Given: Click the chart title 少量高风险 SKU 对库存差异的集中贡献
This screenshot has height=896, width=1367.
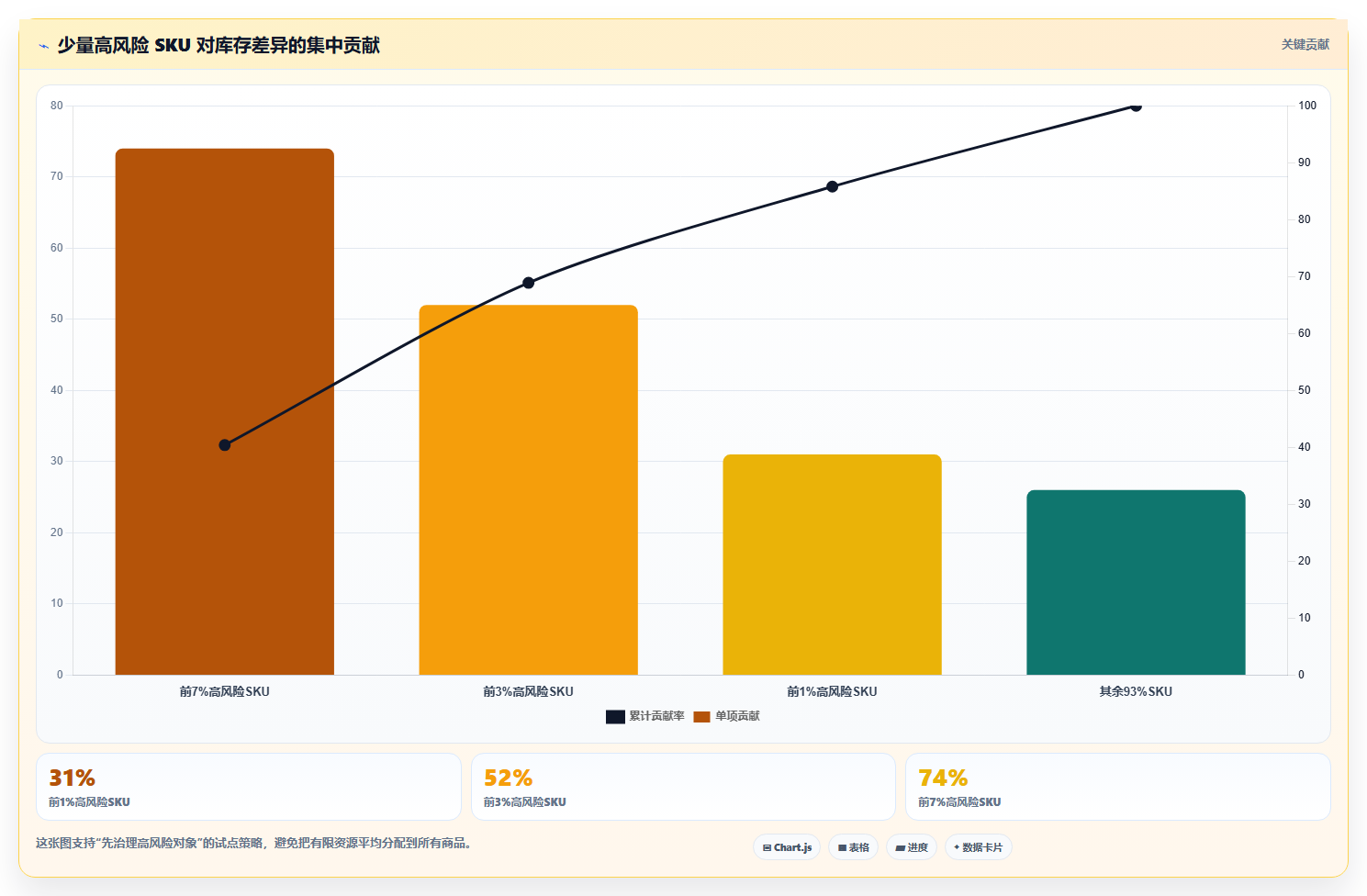Looking at the screenshot, I should (x=218, y=45).
